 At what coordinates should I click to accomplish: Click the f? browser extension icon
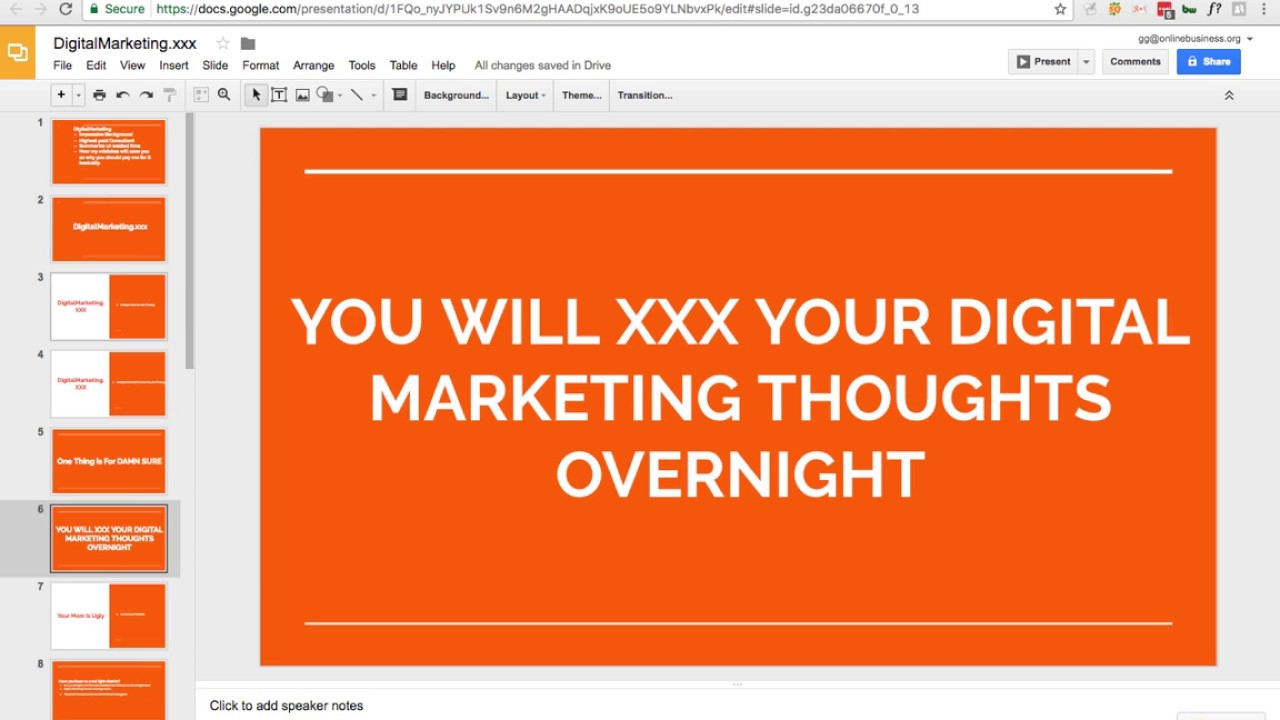coord(1214,9)
